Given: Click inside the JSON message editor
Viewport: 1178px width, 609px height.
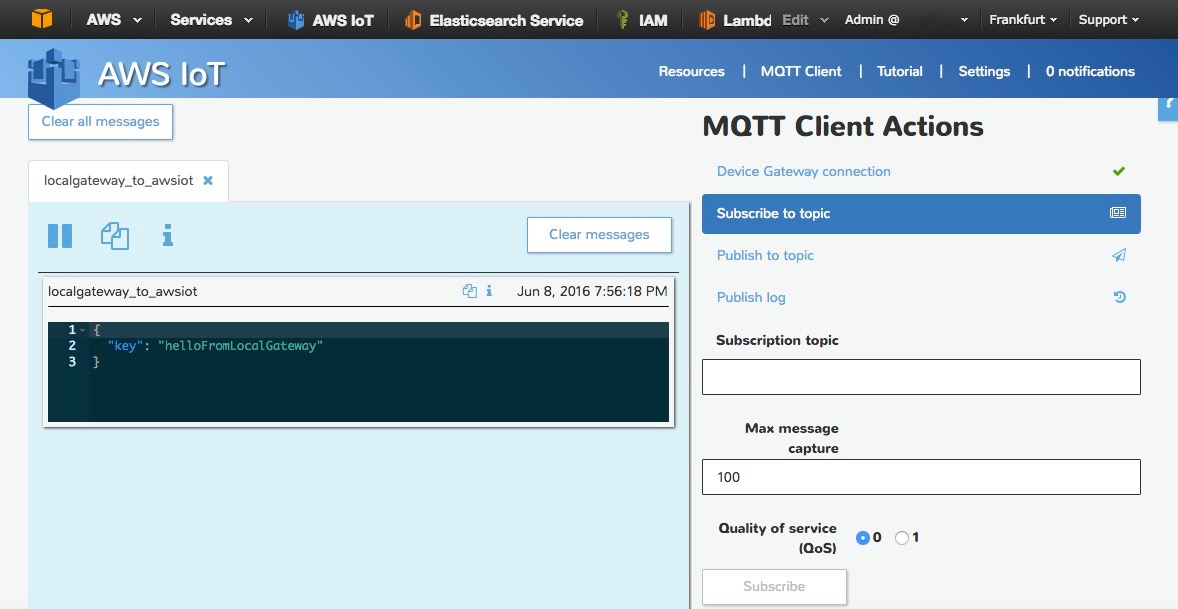Looking at the screenshot, I should tap(358, 372).
